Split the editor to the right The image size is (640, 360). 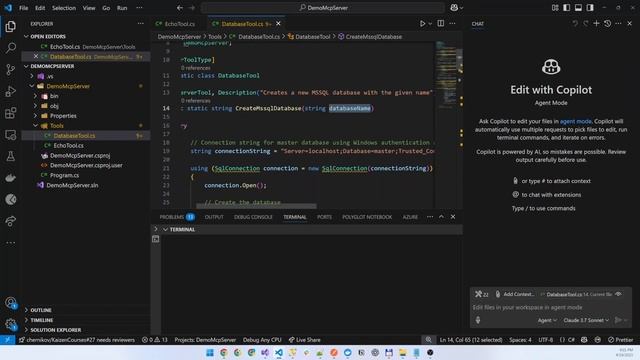point(440,24)
